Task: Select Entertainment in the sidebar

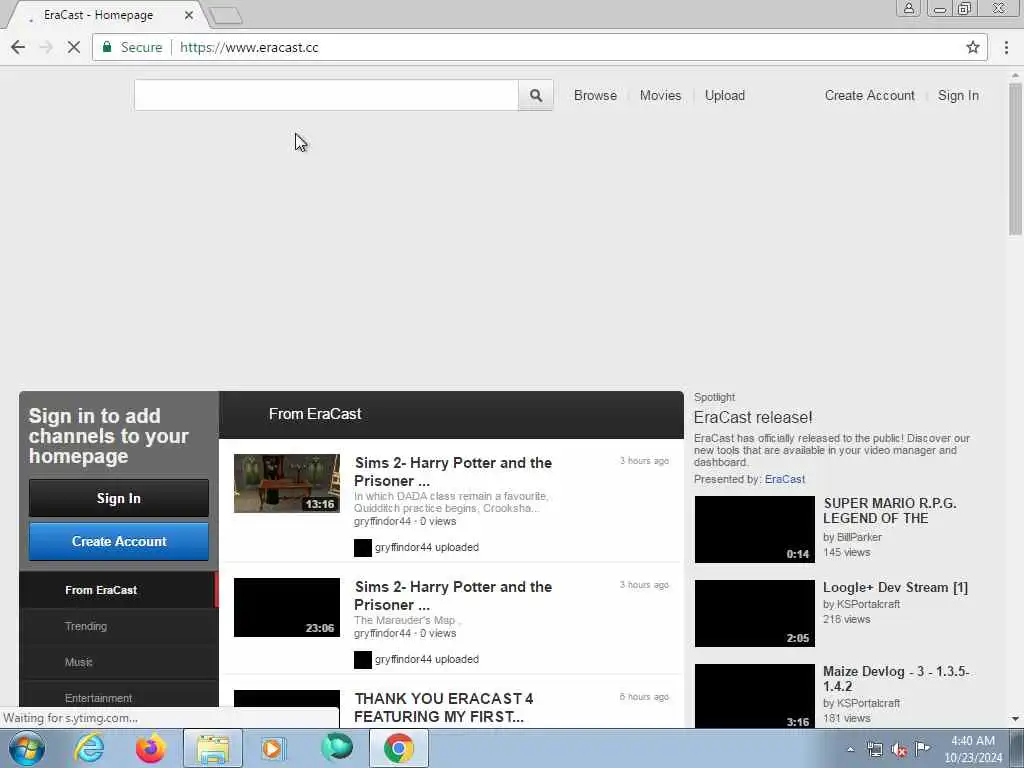Action: coord(119,697)
